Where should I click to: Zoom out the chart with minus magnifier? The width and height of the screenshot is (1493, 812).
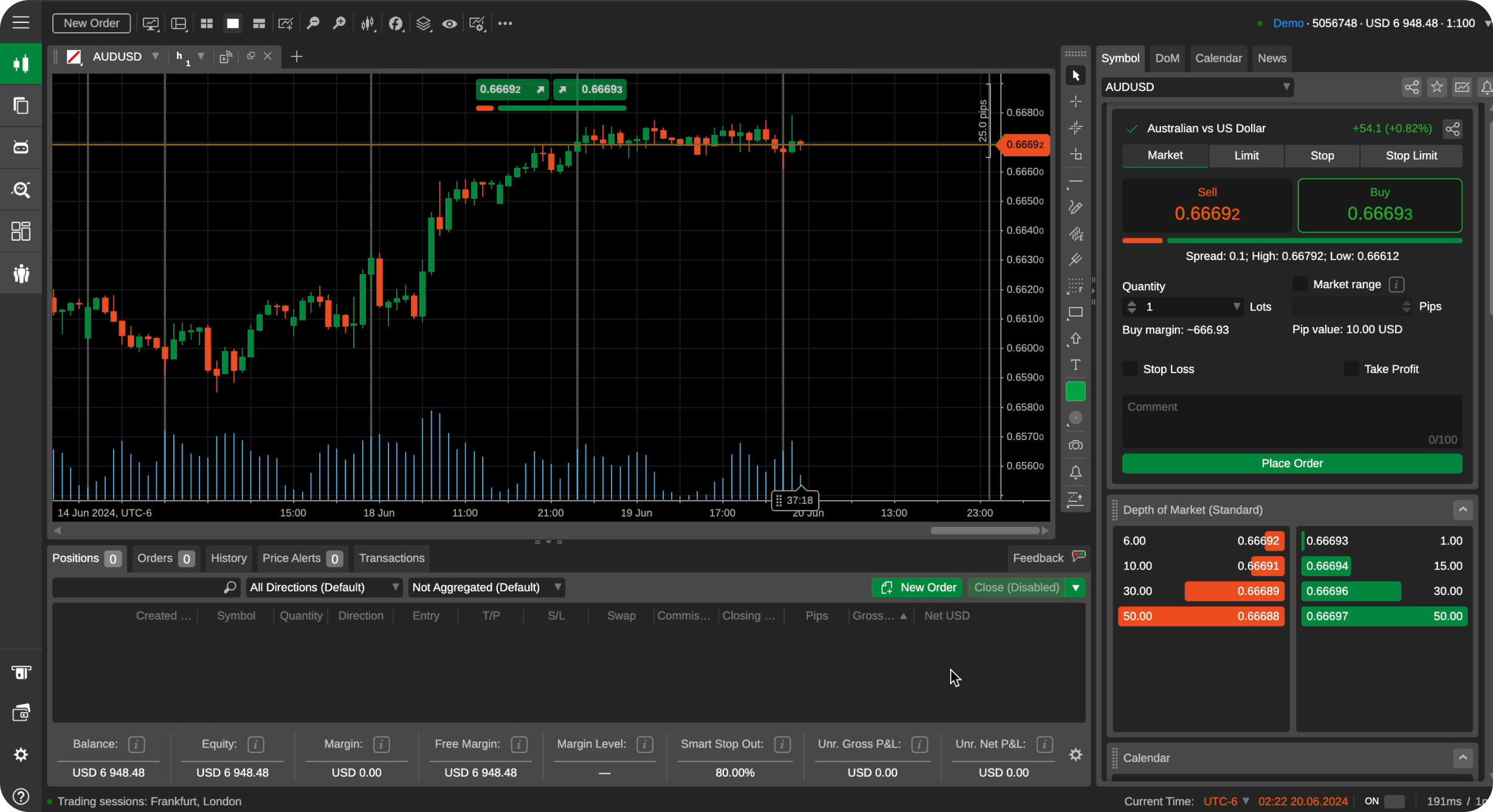(313, 24)
